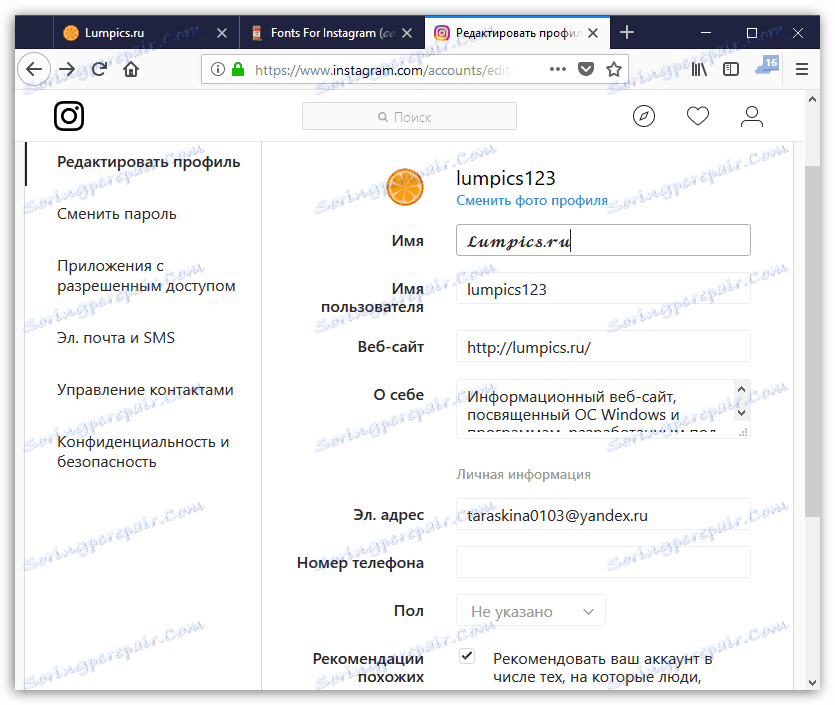The height and width of the screenshot is (705, 835).
Task: Click the Instagram Поиск search field
Action: pos(409,116)
